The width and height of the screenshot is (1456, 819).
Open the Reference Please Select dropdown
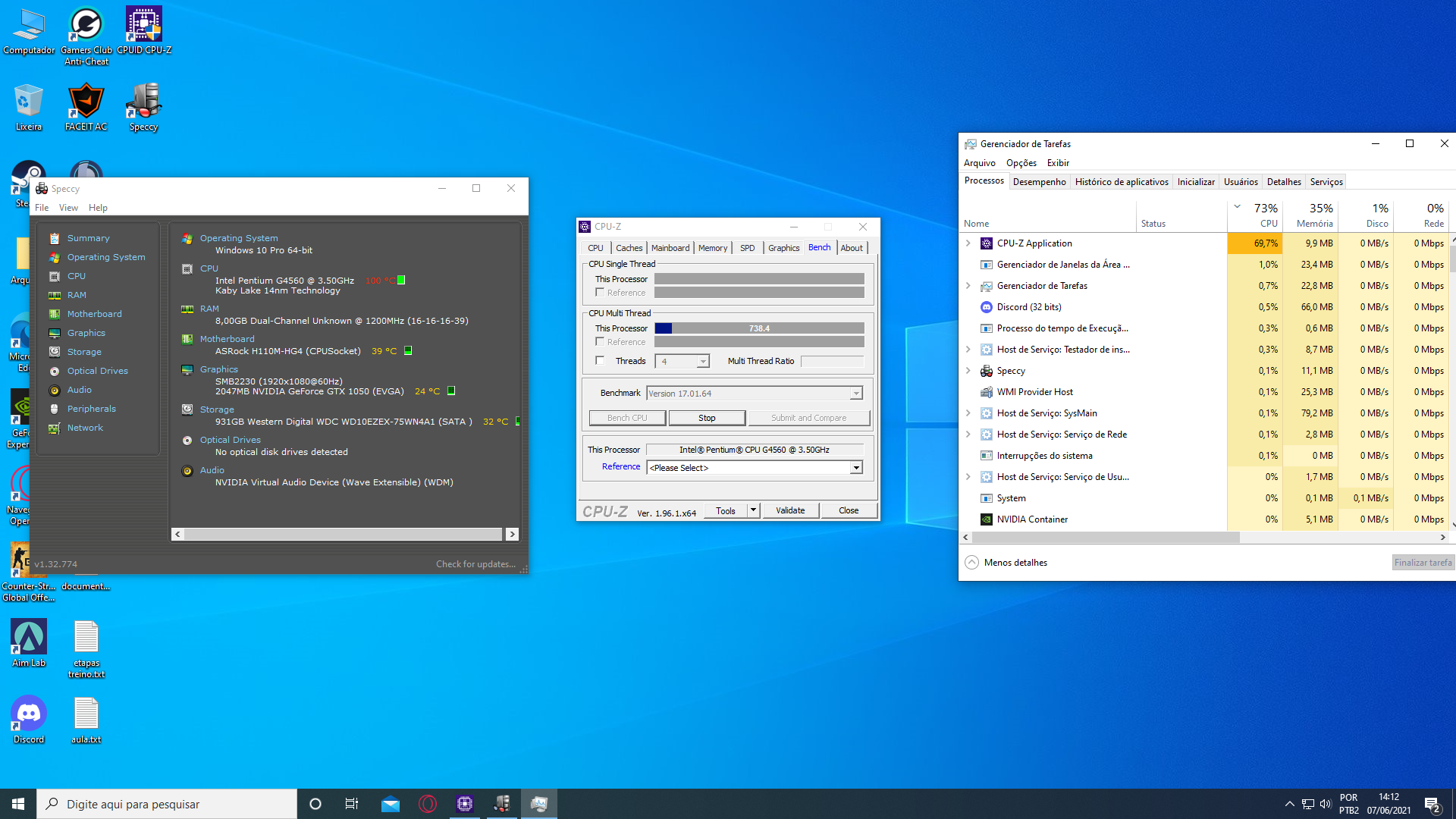tap(856, 468)
